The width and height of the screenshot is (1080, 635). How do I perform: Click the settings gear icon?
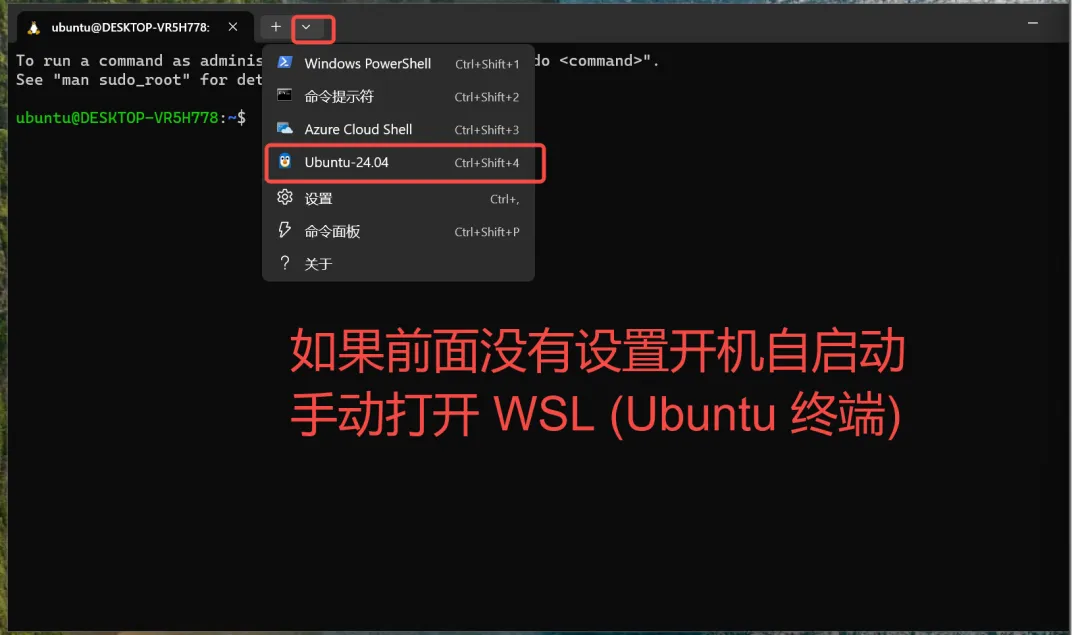click(284, 198)
